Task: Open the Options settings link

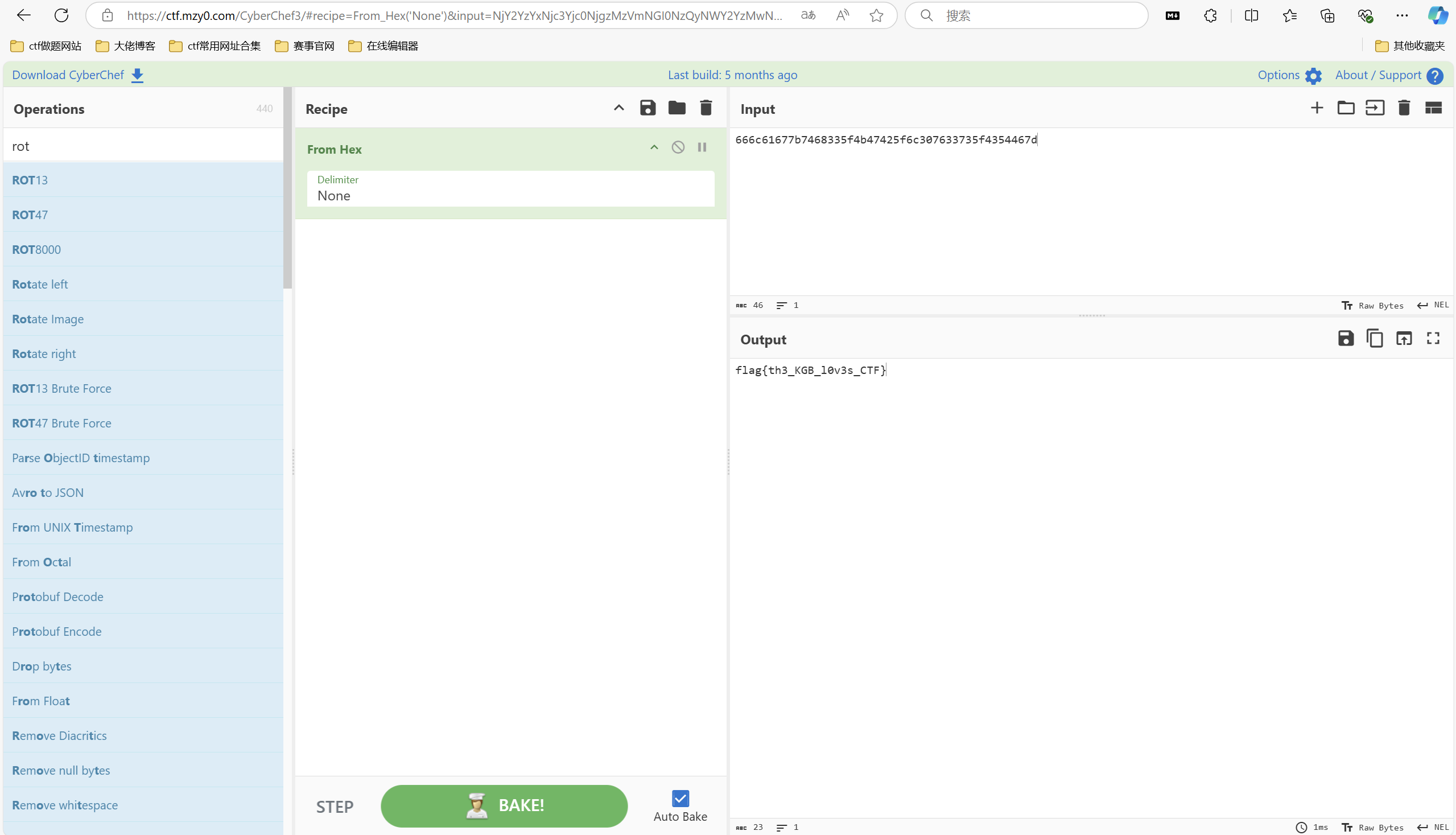Action: (1289, 75)
